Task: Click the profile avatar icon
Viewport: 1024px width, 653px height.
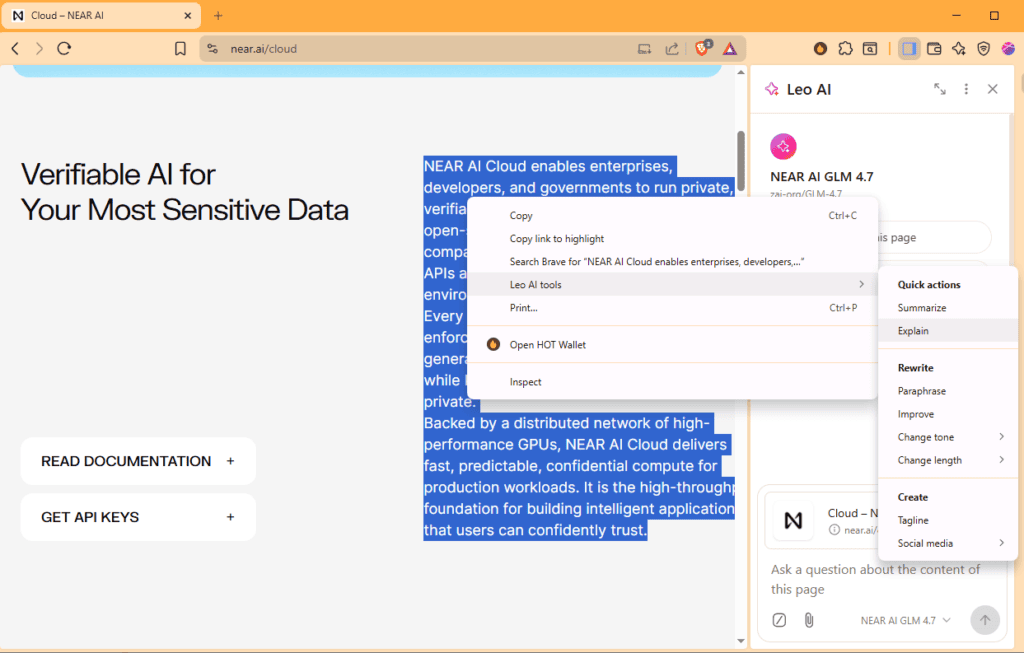Action: pyautogui.click(x=1008, y=48)
